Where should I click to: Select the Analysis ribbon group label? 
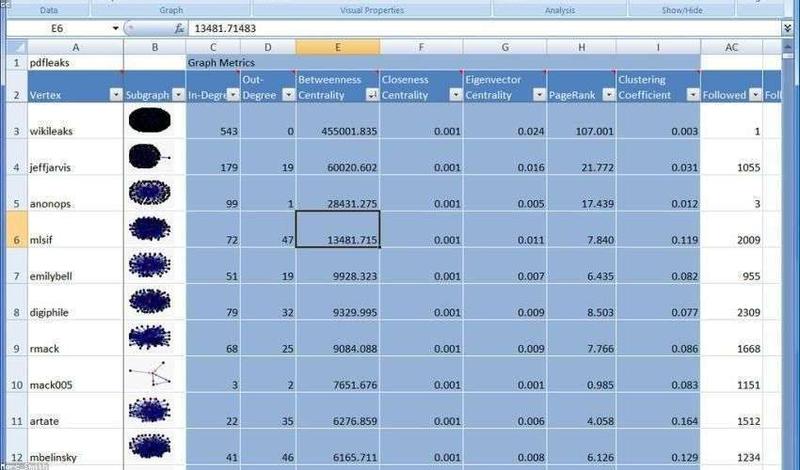coord(560,10)
